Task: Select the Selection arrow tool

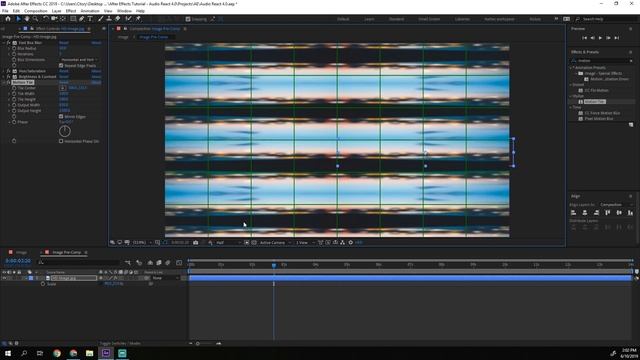Action: (18, 19)
